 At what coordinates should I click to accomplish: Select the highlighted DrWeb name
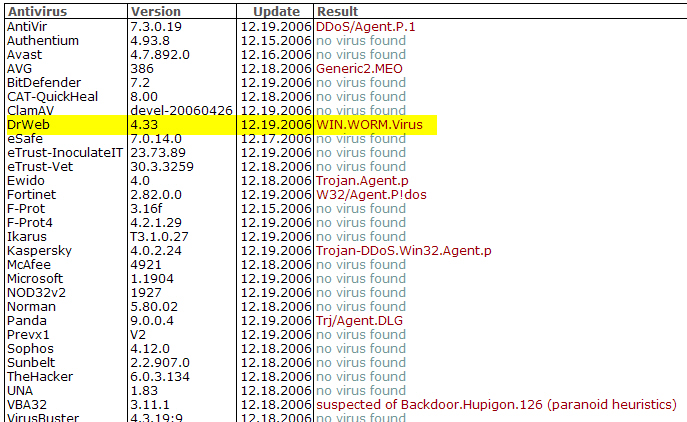click(x=28, y=125)
